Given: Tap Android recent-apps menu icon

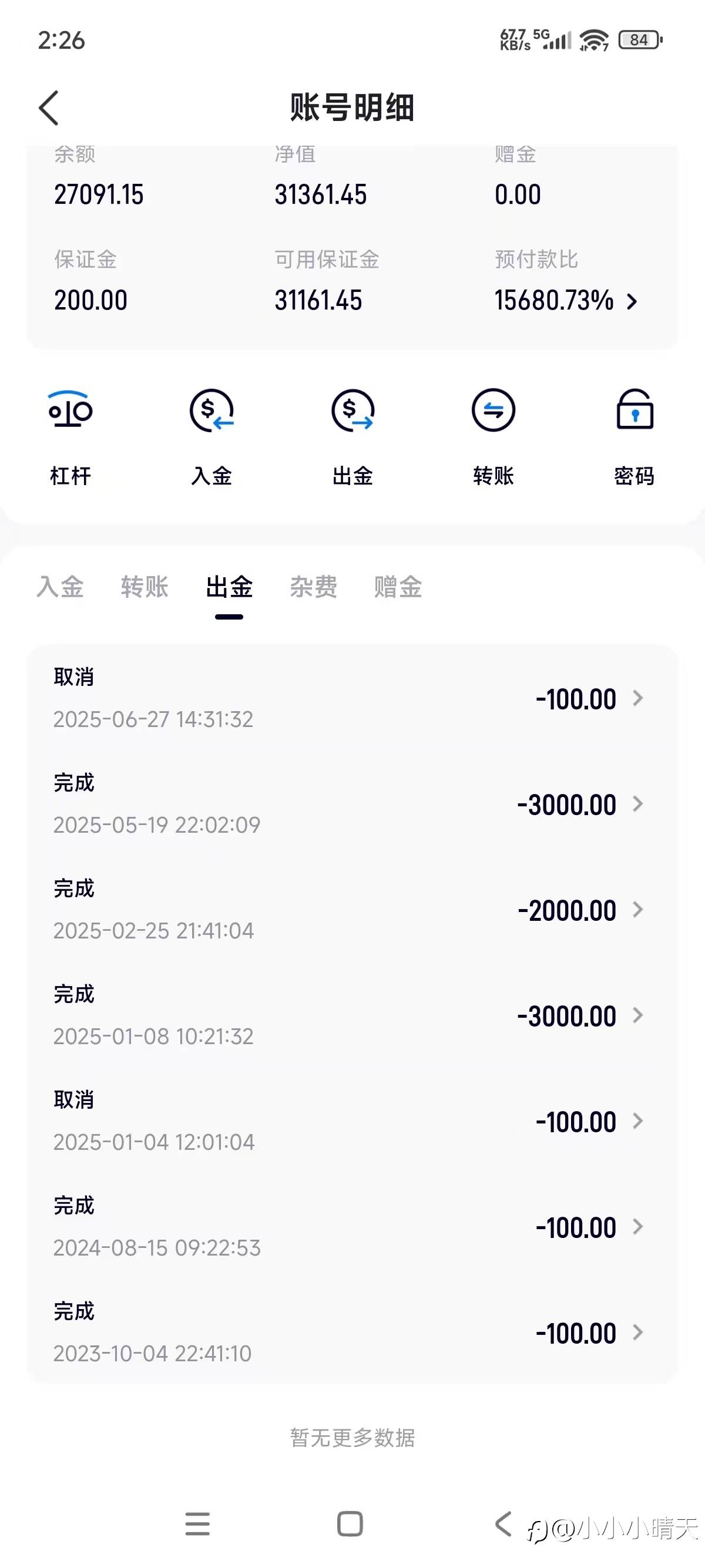Looking at the screenshot, I should click(197, 1524).
